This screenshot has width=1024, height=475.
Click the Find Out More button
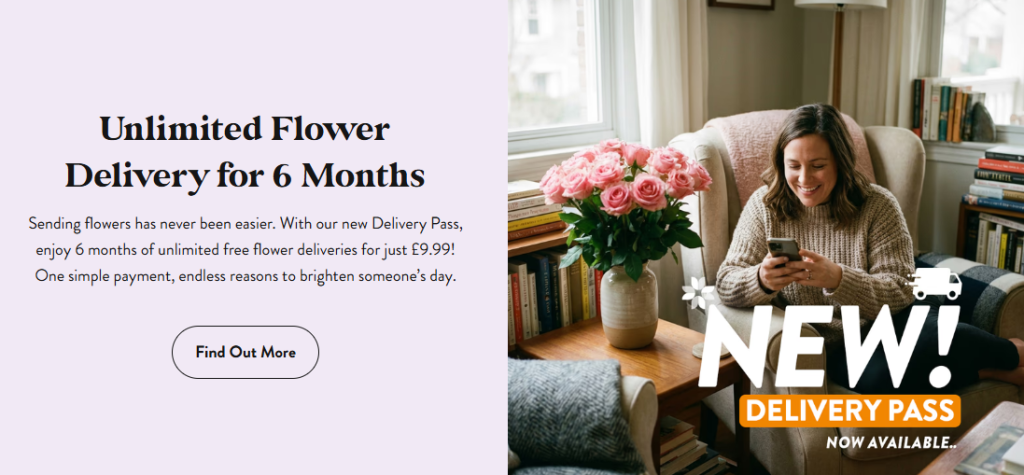[x=245, y=352]
